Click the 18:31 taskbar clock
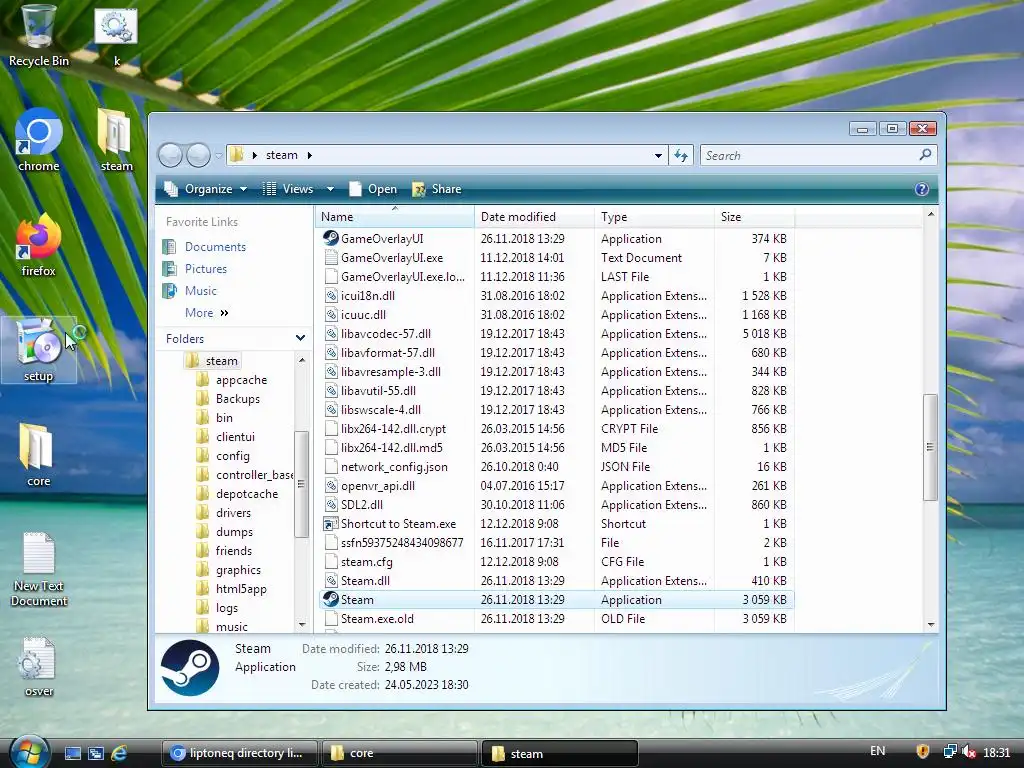 coord(997,752)
